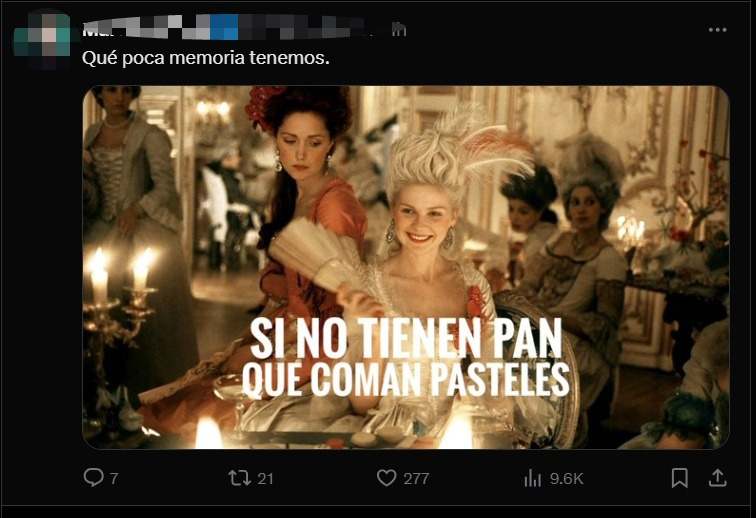Bookmark this post
This screenshot has height=518, width=756.
680,478
